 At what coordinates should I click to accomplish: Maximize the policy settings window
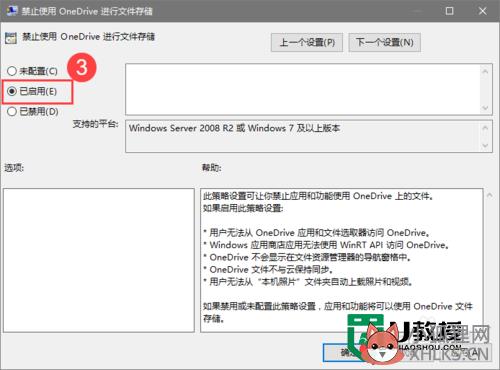[x=449, y=11]
